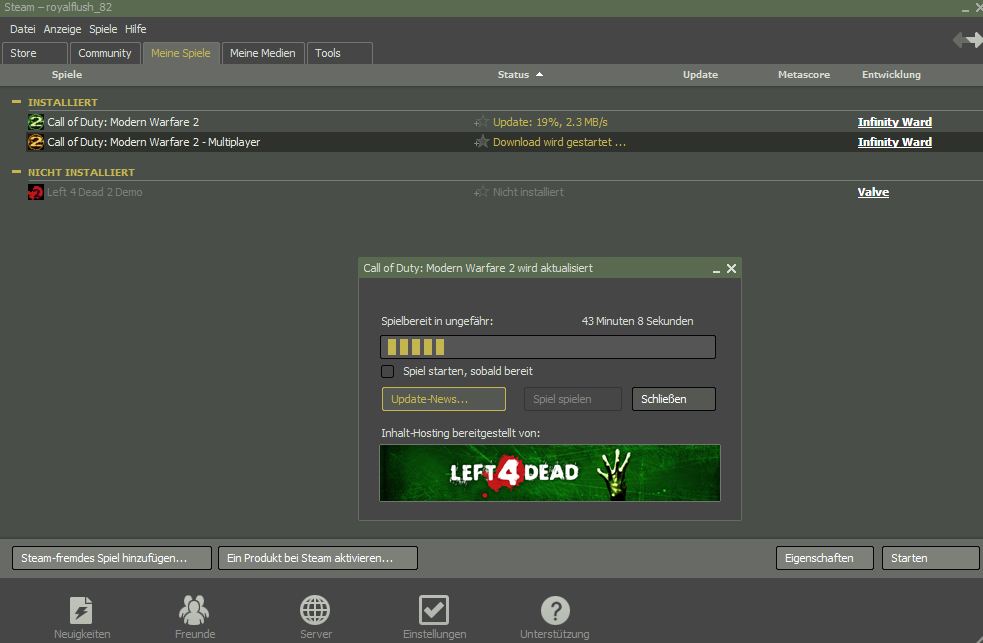
Task: Open Unterstützung help question-mark icon
Action: click(555, 610)
